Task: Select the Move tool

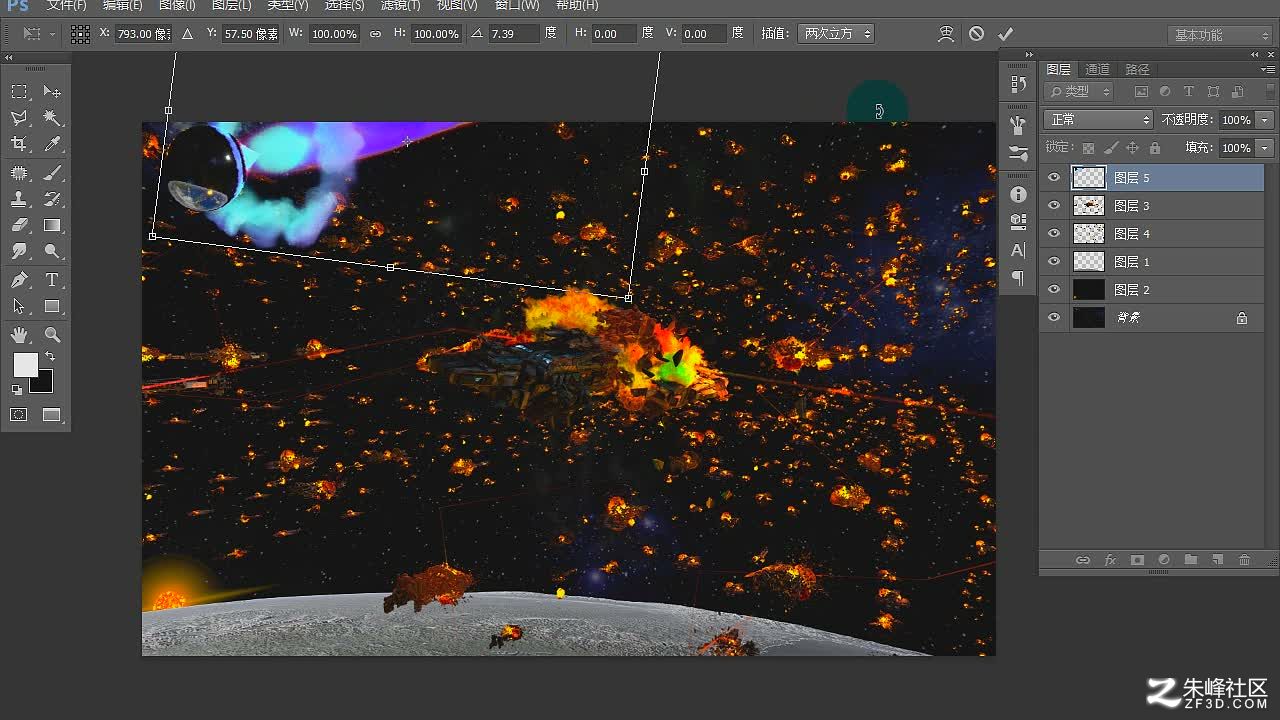Action: tap(52, 92)
